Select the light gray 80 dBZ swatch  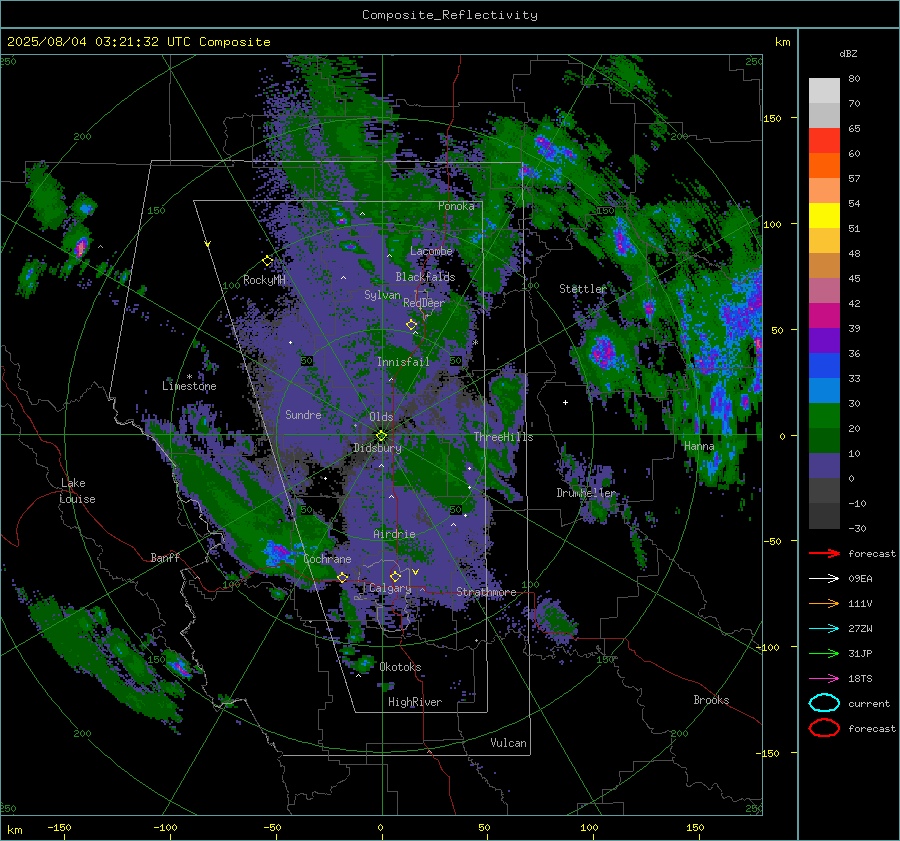pyautogui.click(x=824, y=90)
